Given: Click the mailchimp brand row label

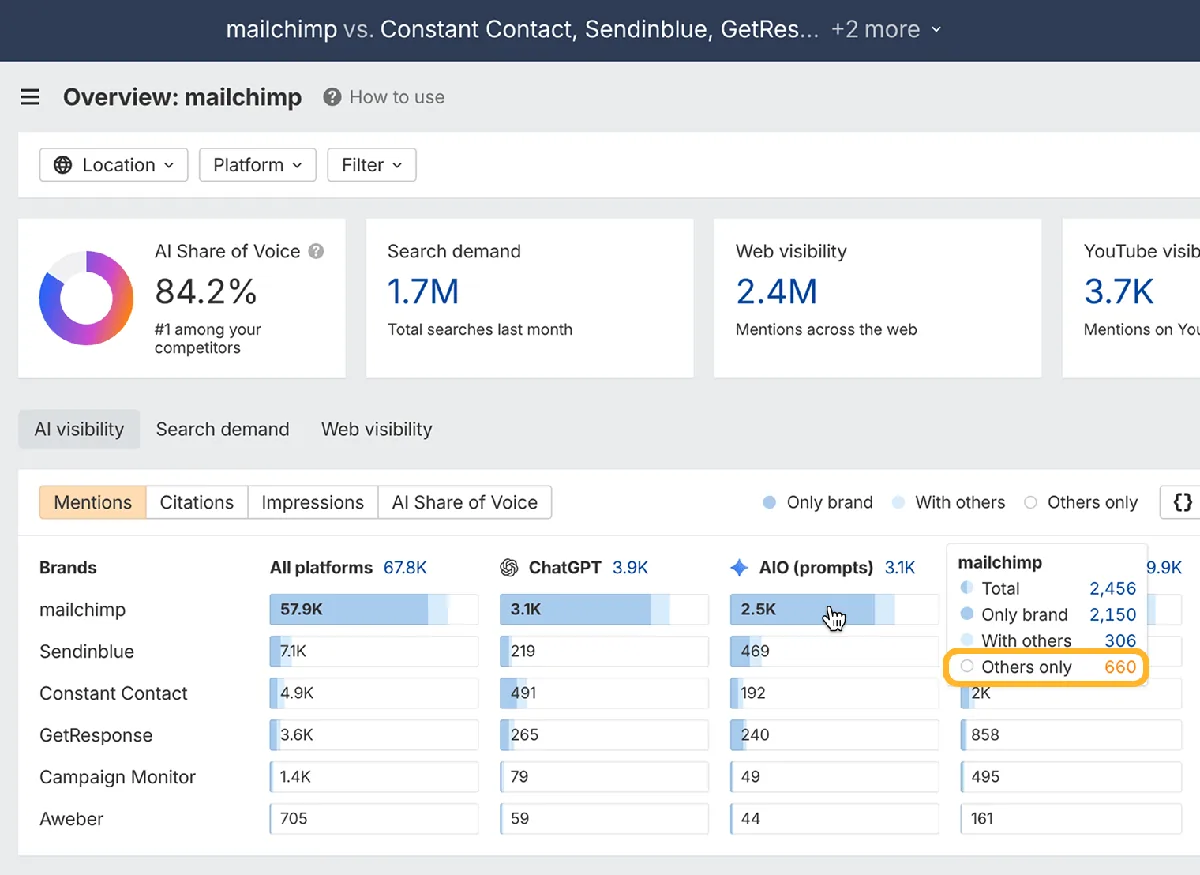Looking at the screenshot, I should pos(83,610).
